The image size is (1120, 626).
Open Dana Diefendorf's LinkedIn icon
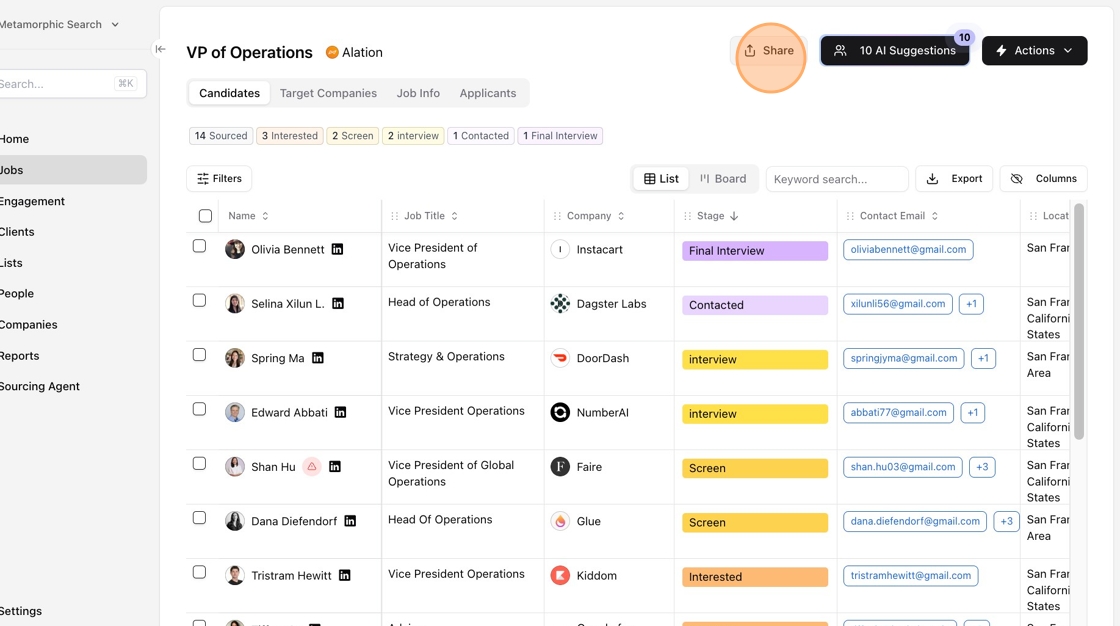point(350,521)
